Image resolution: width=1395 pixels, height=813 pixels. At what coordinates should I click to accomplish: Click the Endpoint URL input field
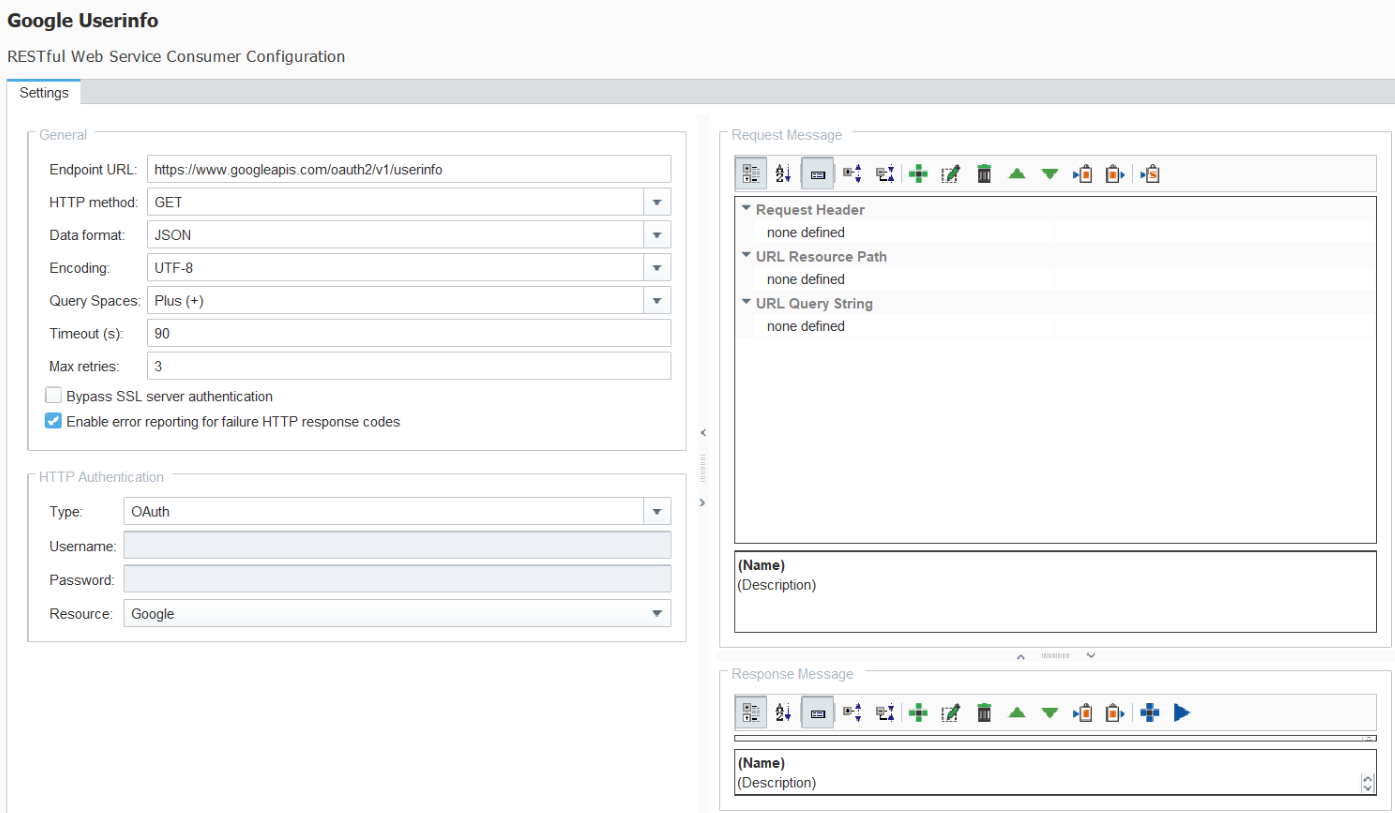coord(408,170)
